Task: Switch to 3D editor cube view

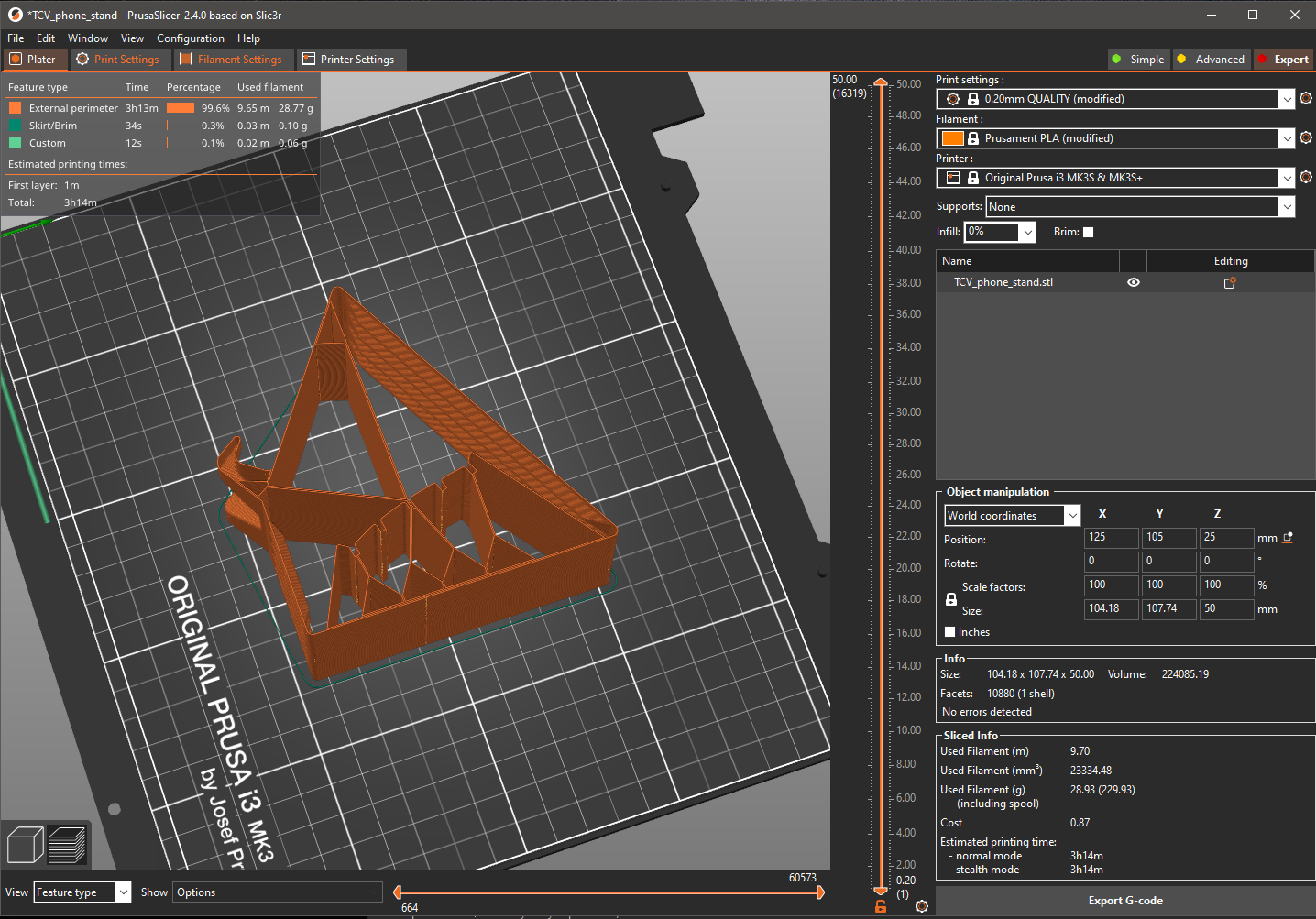Action: [x=25, y=844]
